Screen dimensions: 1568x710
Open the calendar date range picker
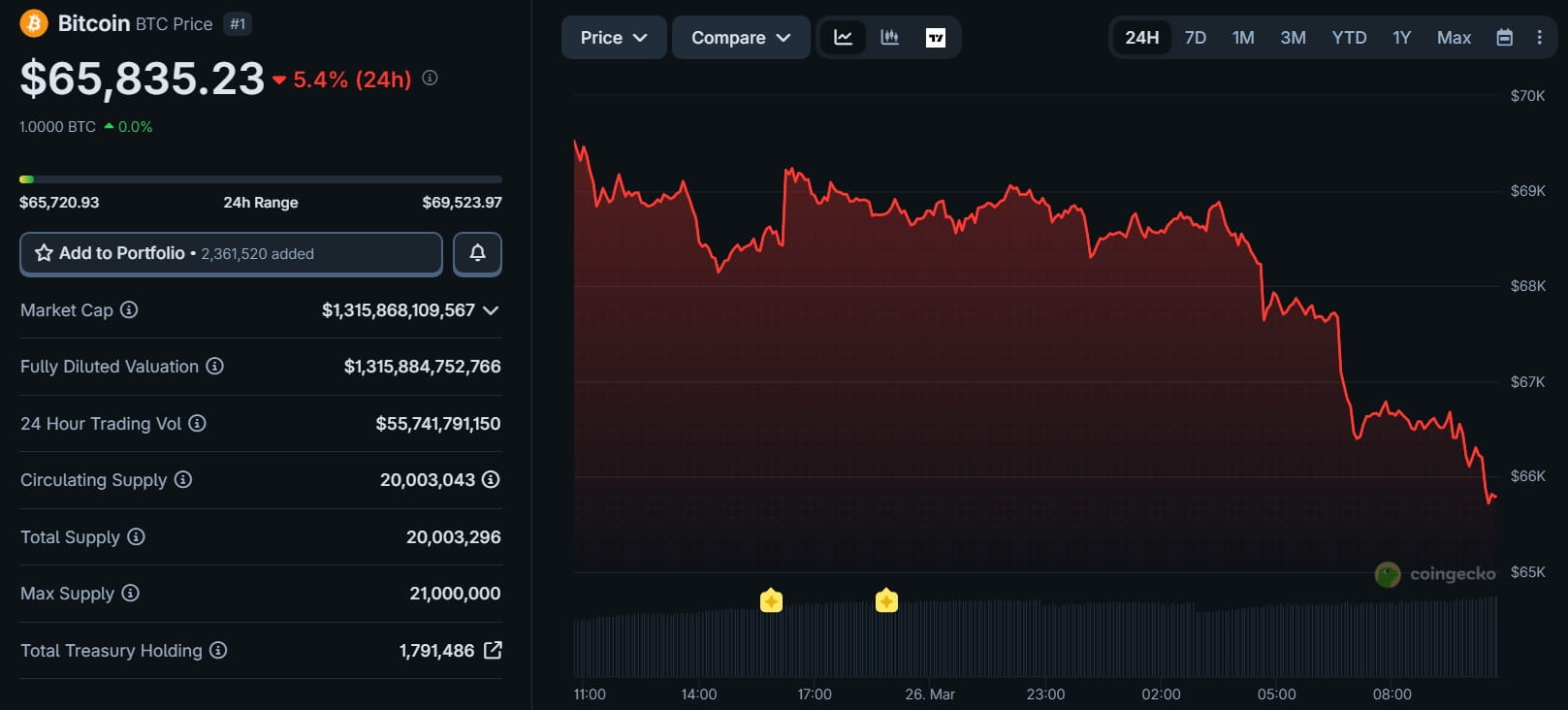click(x=1504, y=38)
